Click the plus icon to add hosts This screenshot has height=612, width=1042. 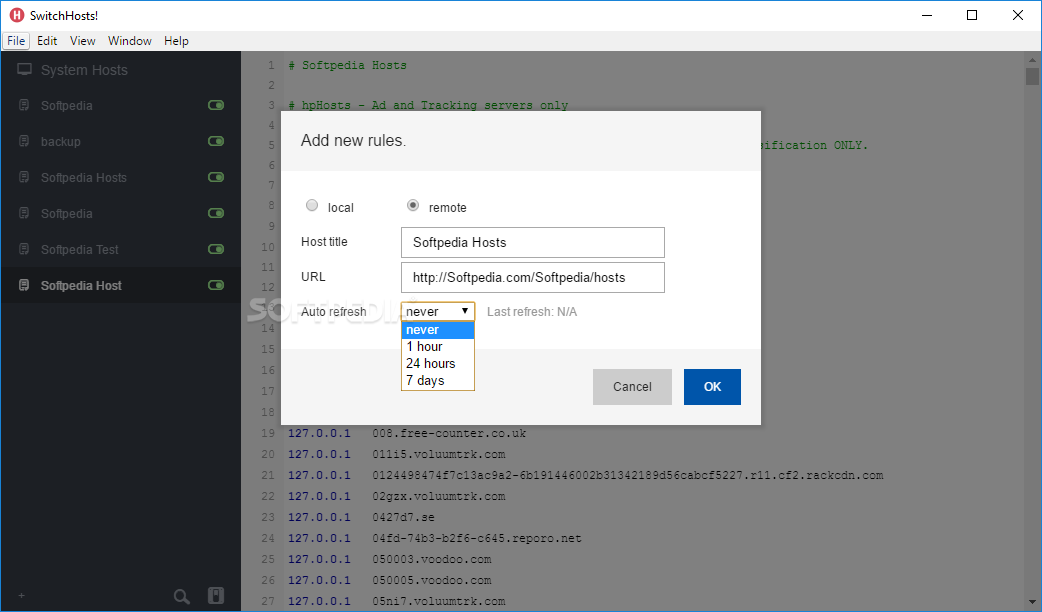(21, 596)
